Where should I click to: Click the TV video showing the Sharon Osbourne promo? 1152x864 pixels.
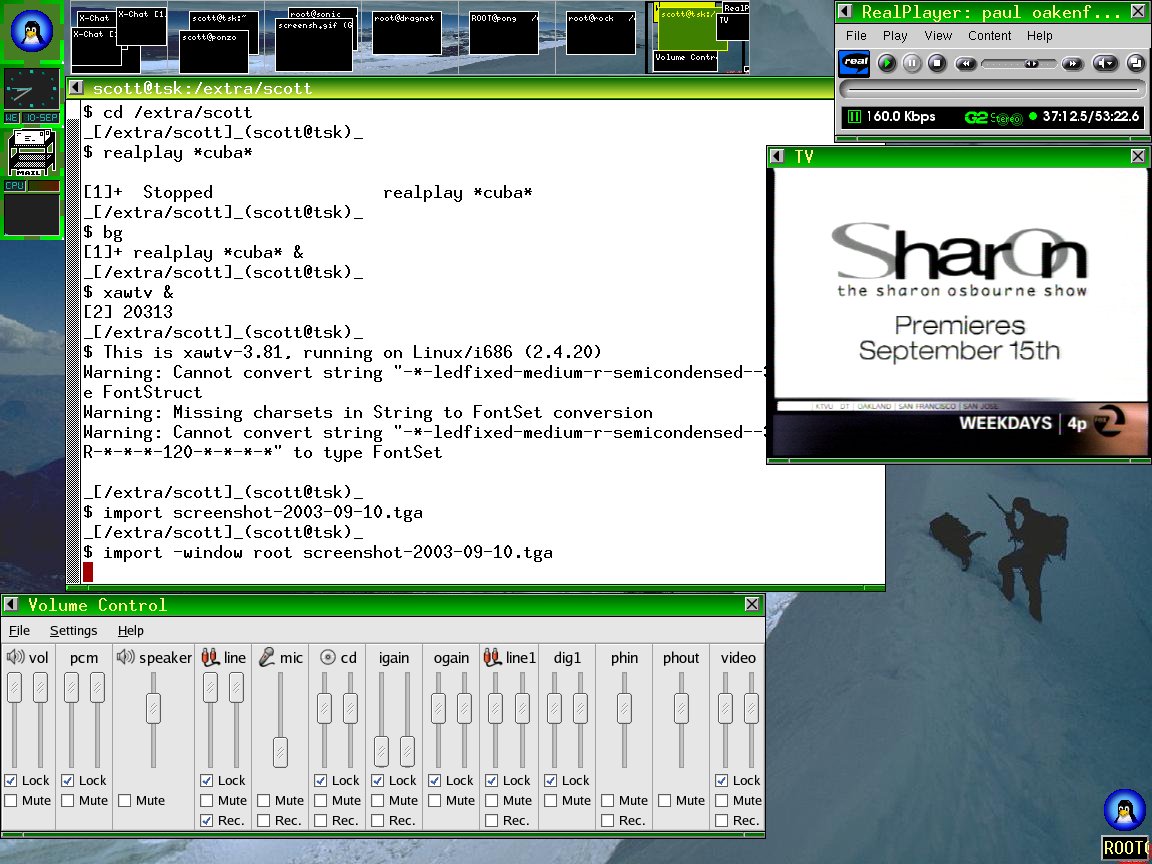point(960,312)
